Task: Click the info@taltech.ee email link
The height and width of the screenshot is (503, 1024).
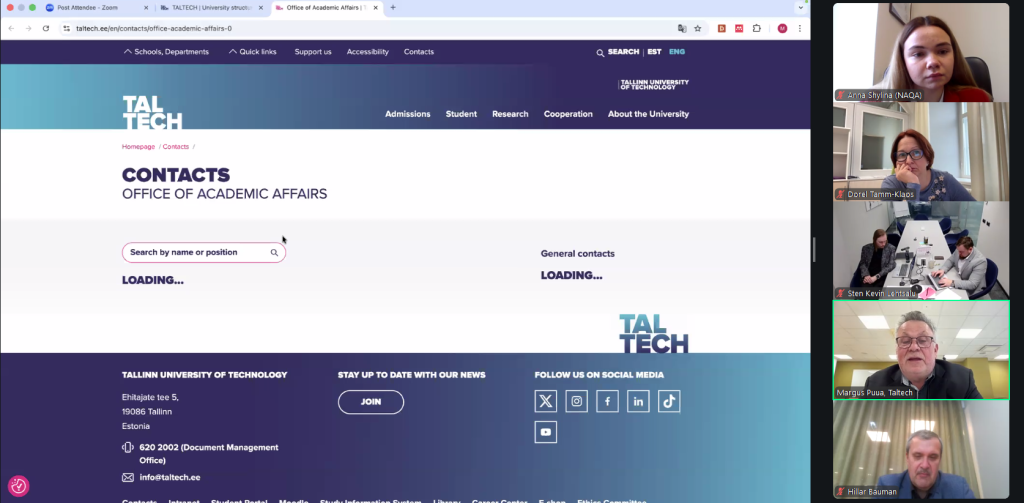Action: (x=170, y=477)
